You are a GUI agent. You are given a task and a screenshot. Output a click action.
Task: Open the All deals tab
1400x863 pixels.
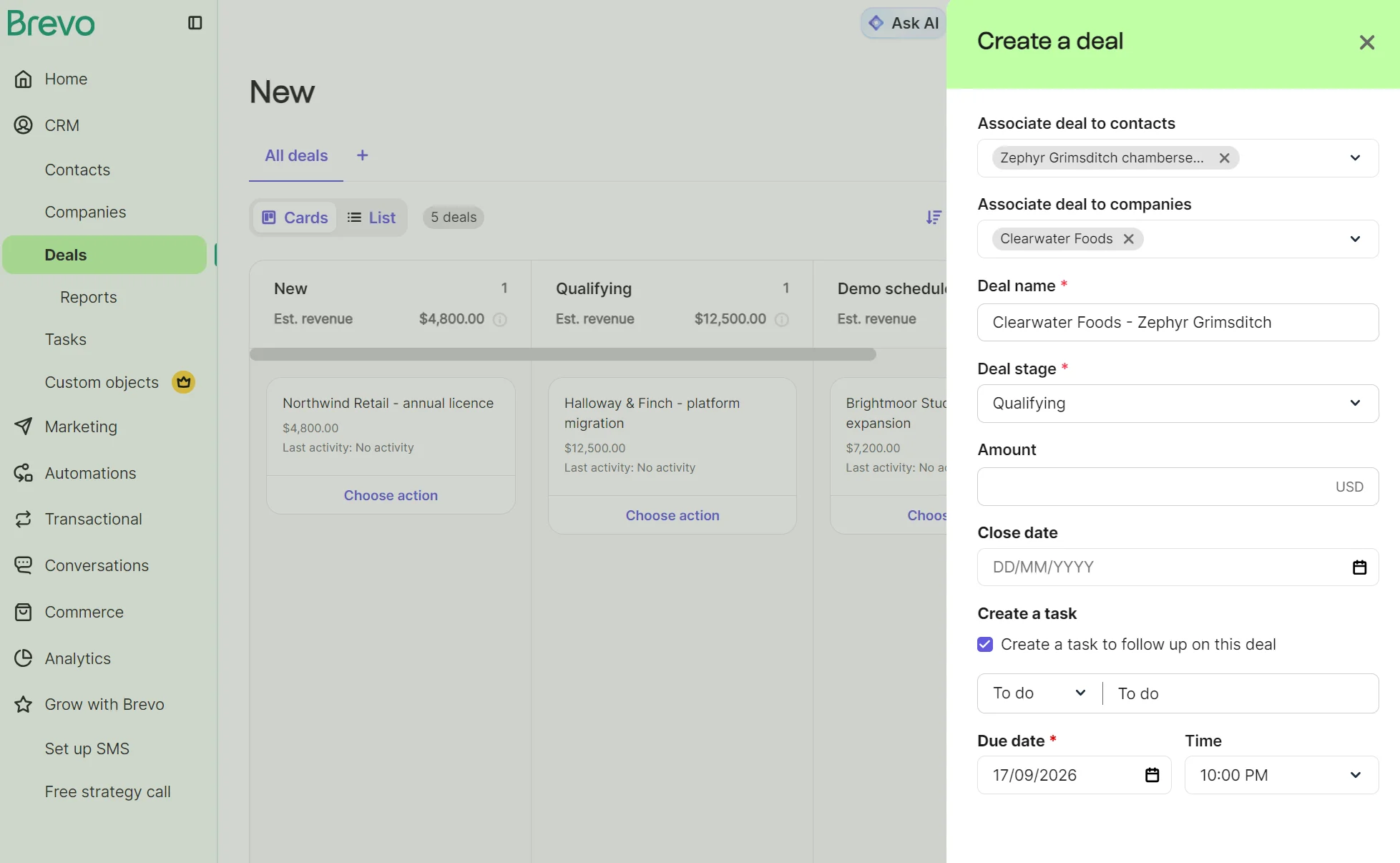coord(296,155)
